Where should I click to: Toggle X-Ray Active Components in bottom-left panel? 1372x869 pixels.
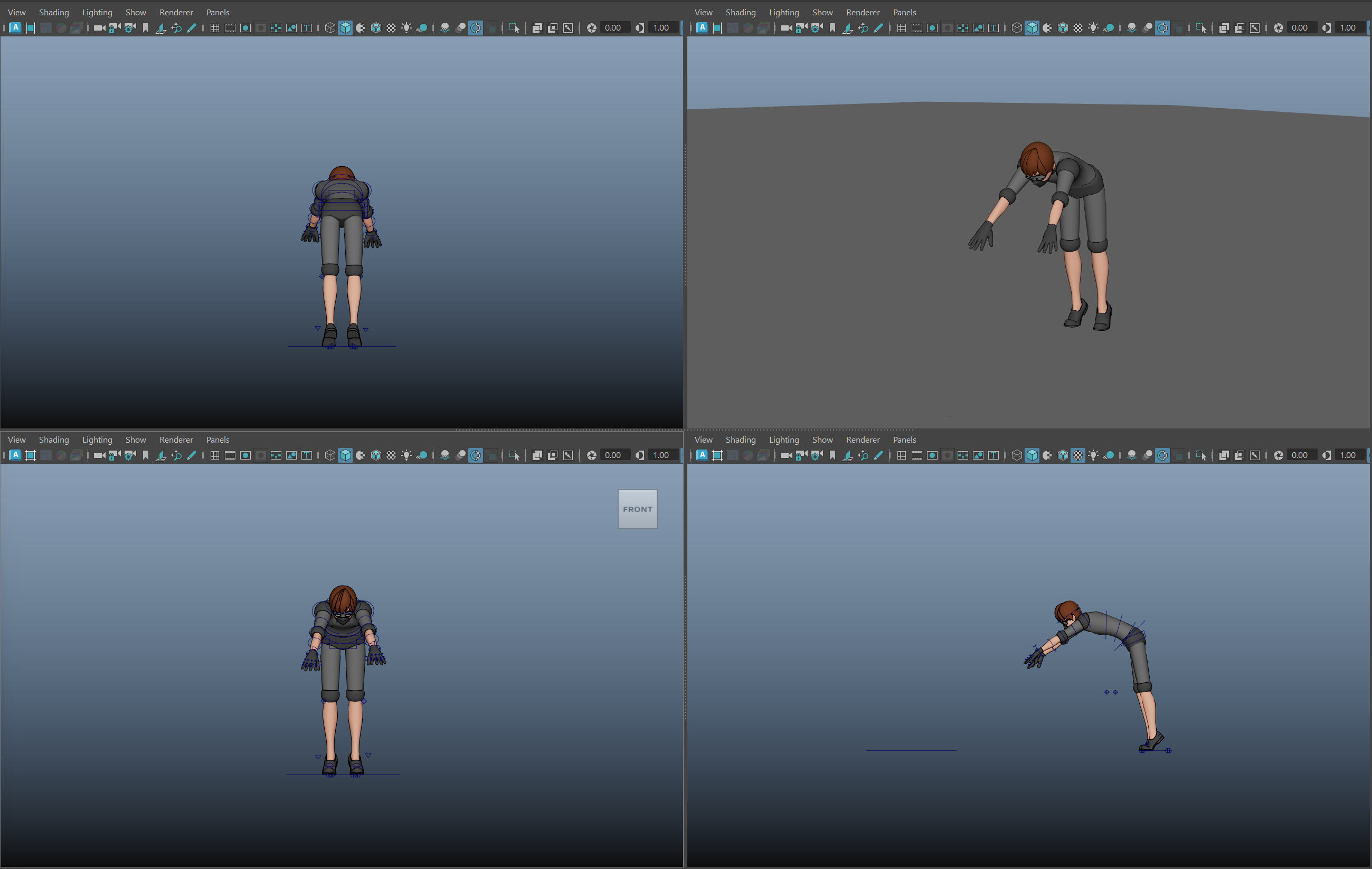(x=553, y=455)
